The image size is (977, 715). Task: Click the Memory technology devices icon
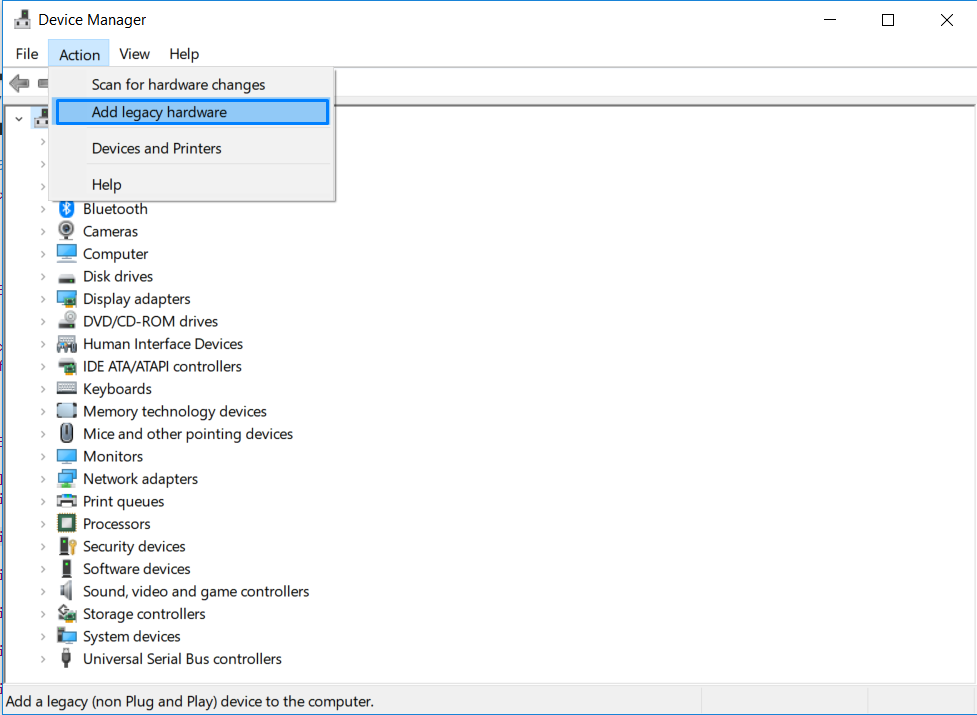coord(66,411)
